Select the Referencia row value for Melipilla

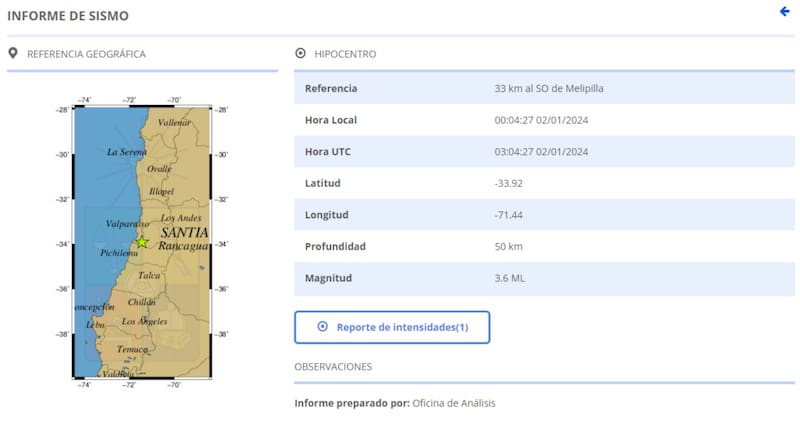point(549,88)
